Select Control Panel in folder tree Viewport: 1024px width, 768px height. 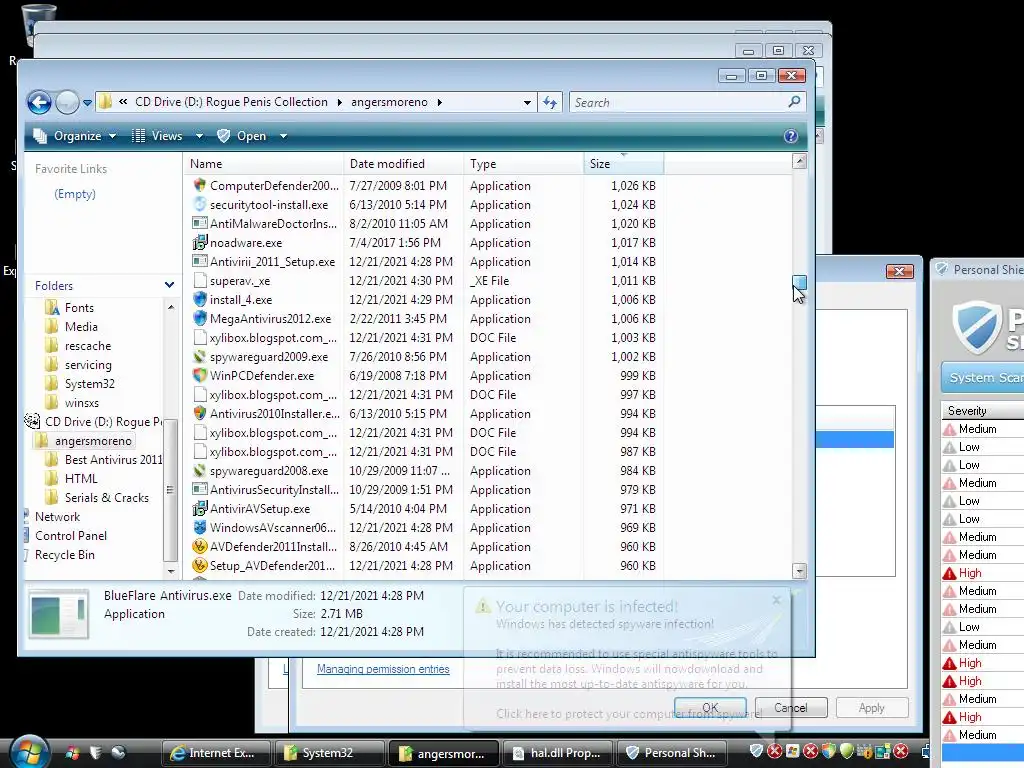click(71, 536)
